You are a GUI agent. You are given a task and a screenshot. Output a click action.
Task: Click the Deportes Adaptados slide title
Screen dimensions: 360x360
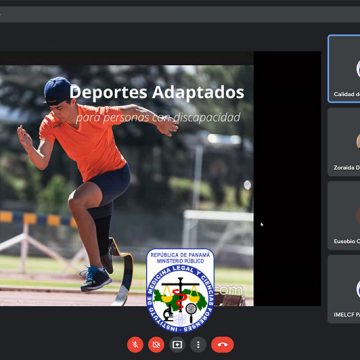point(157,92)
